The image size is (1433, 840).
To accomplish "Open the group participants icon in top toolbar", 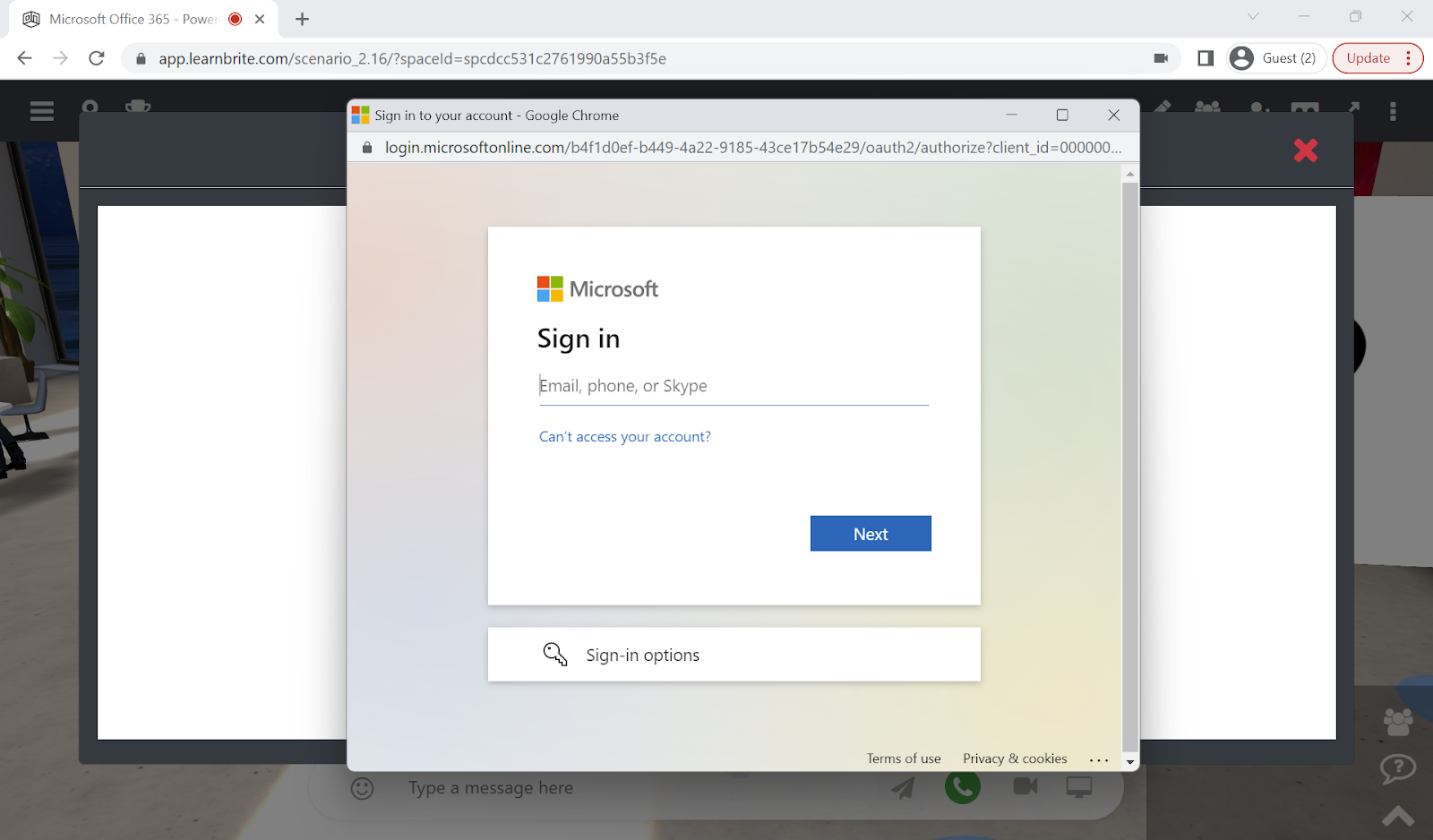I will point(1207,107).
